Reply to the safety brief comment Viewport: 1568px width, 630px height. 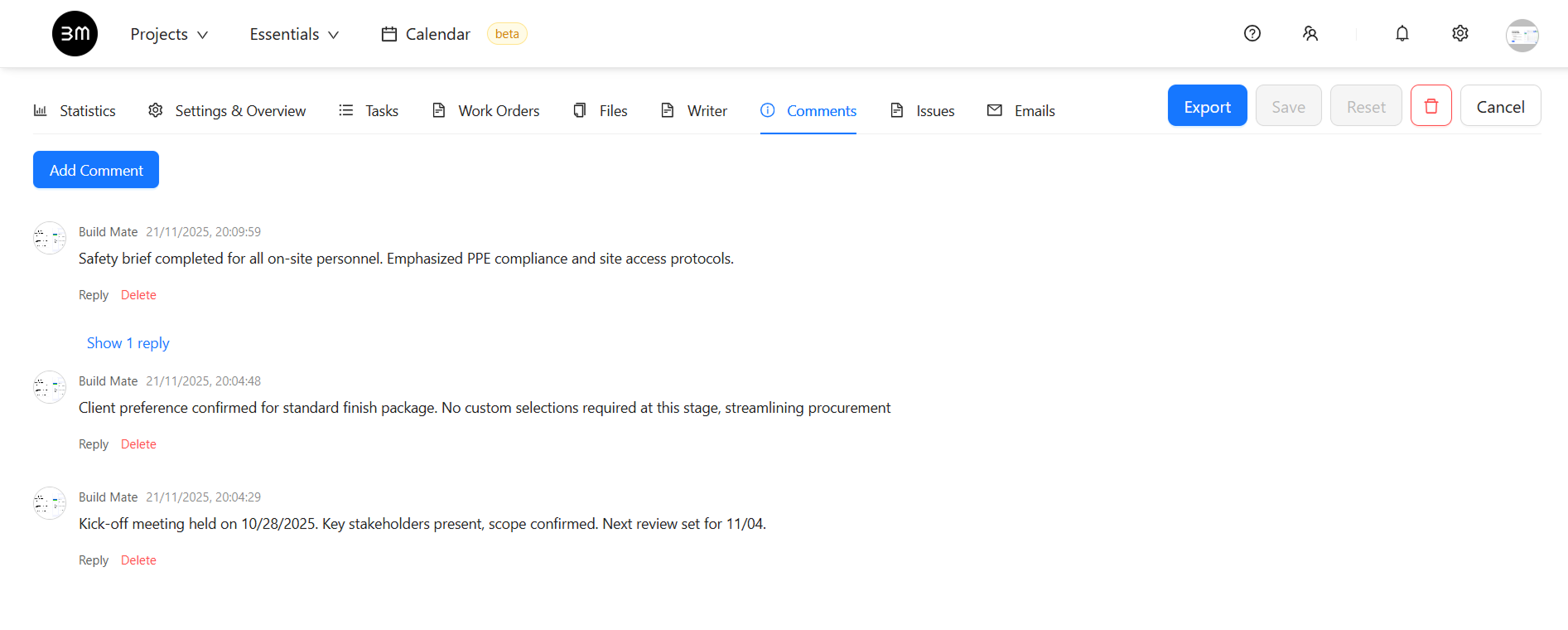94,295
